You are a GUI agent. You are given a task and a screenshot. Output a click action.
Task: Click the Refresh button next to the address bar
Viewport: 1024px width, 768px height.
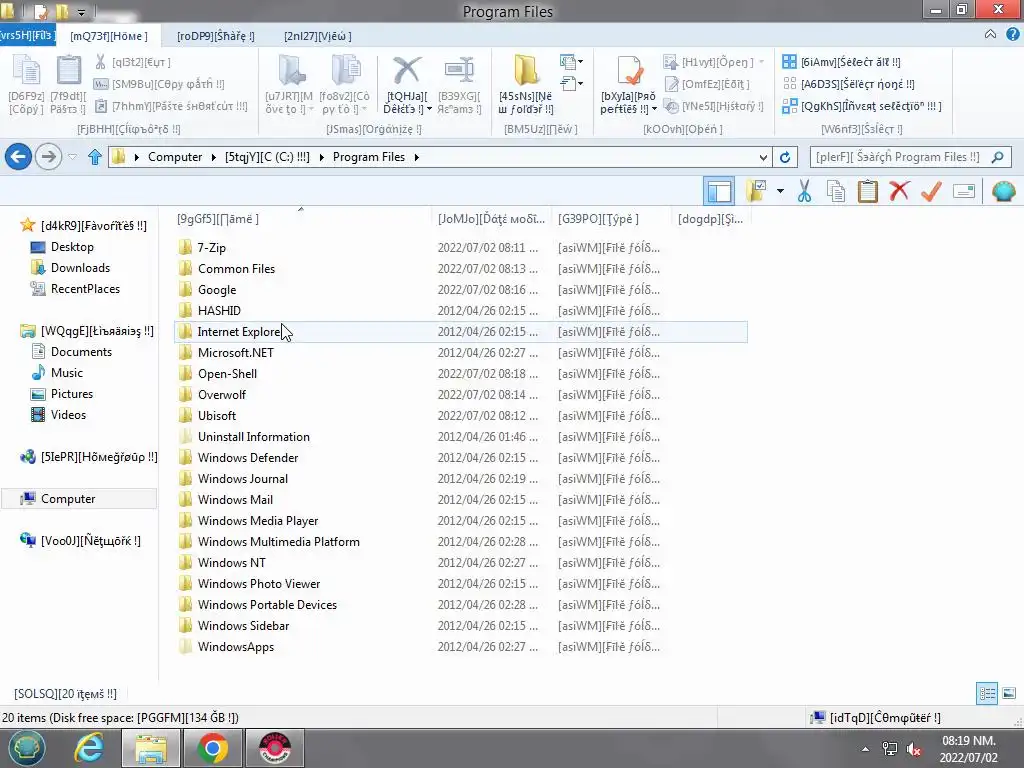[785, 157]
